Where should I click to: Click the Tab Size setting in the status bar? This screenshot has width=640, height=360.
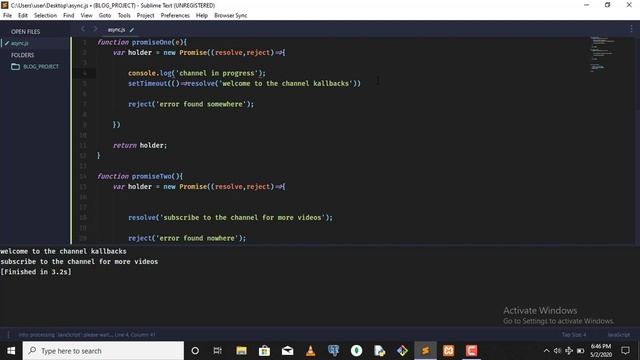(573, 335)
